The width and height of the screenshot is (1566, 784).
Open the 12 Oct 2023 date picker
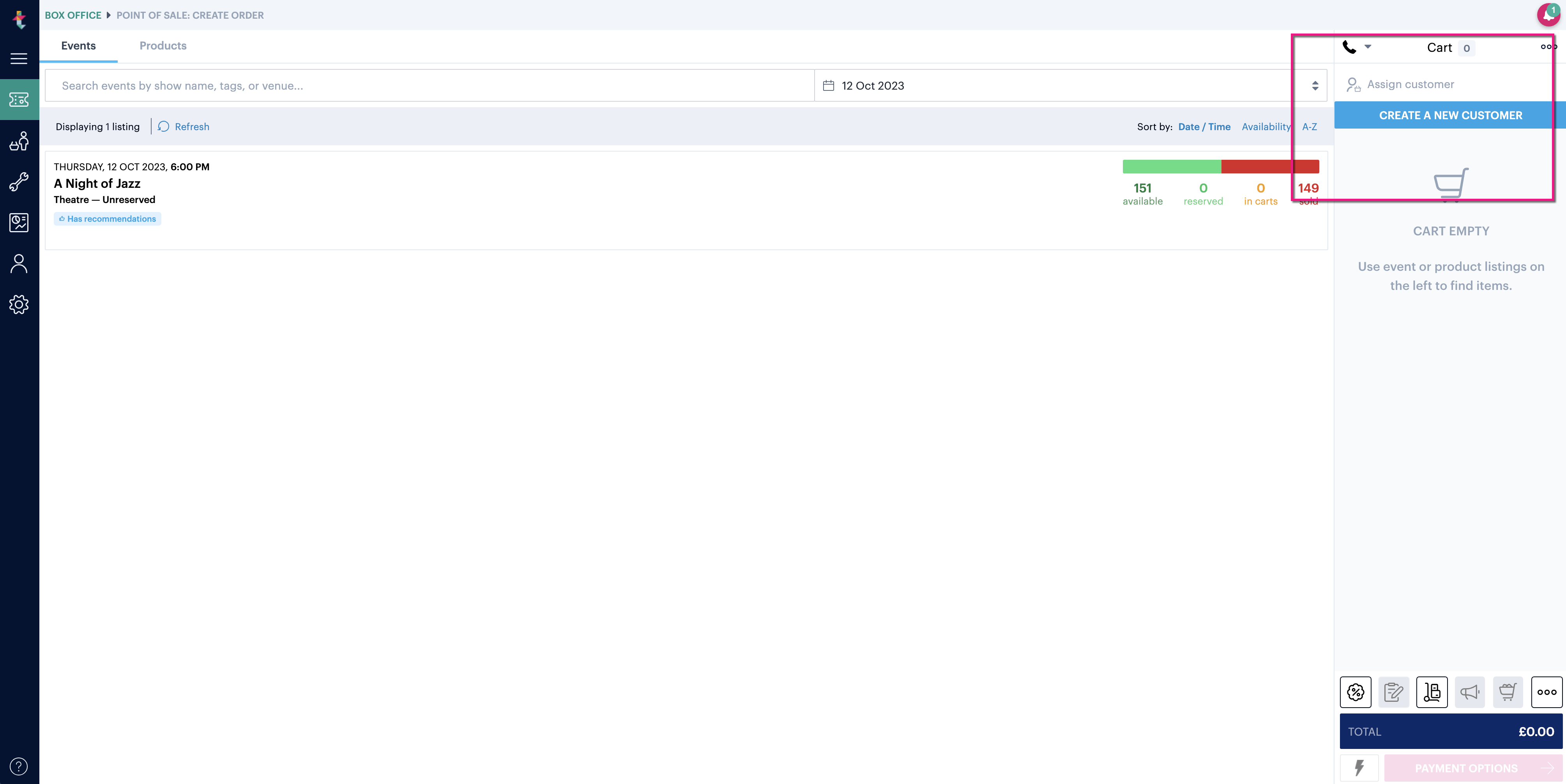pyautogui.click(x=1070, y=86)
